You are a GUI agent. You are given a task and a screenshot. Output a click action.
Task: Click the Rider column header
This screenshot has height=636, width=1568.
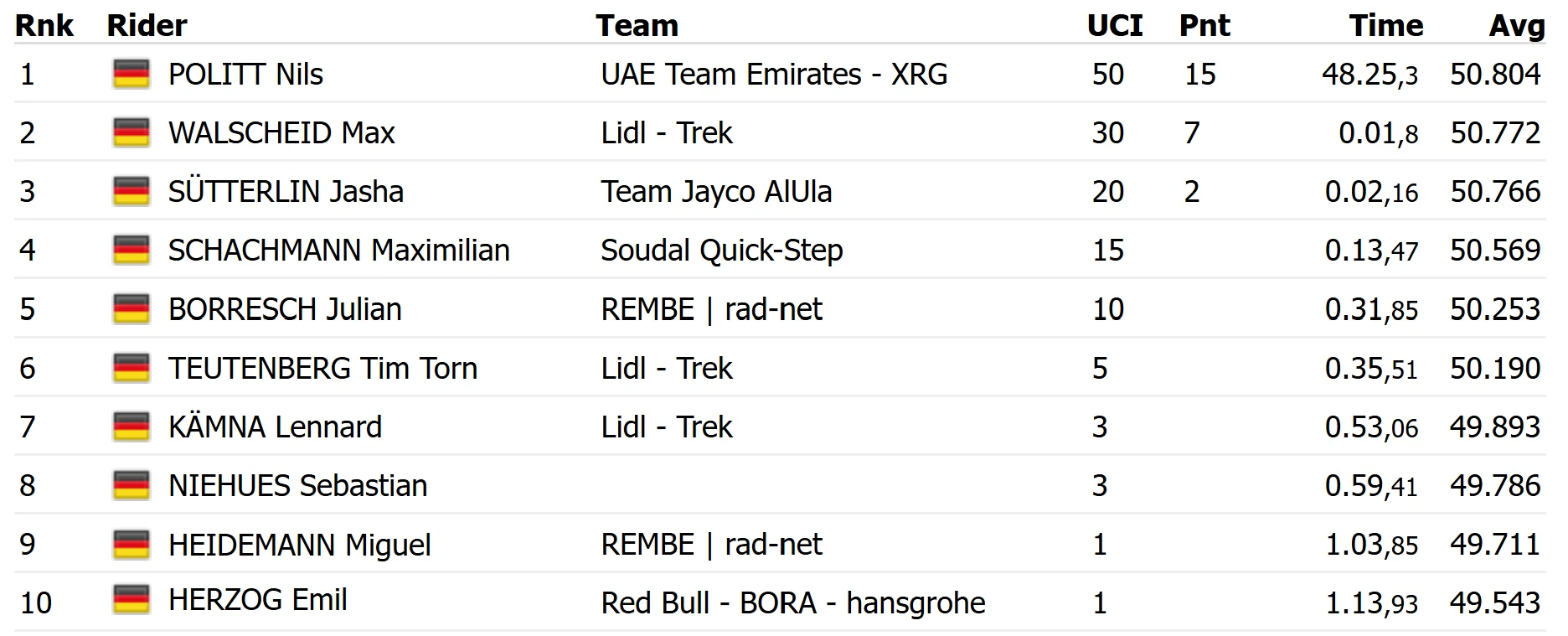point(147,25)
